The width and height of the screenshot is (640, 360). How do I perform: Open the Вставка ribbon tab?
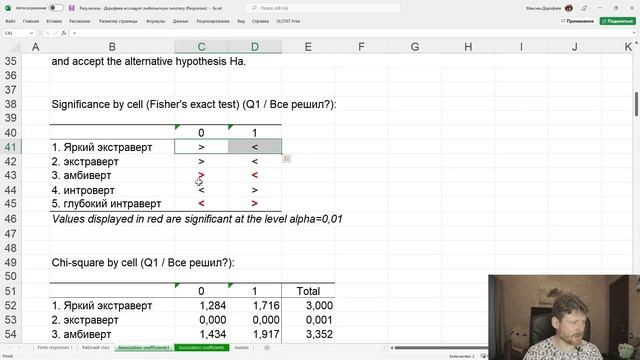[x=54, y=21]
